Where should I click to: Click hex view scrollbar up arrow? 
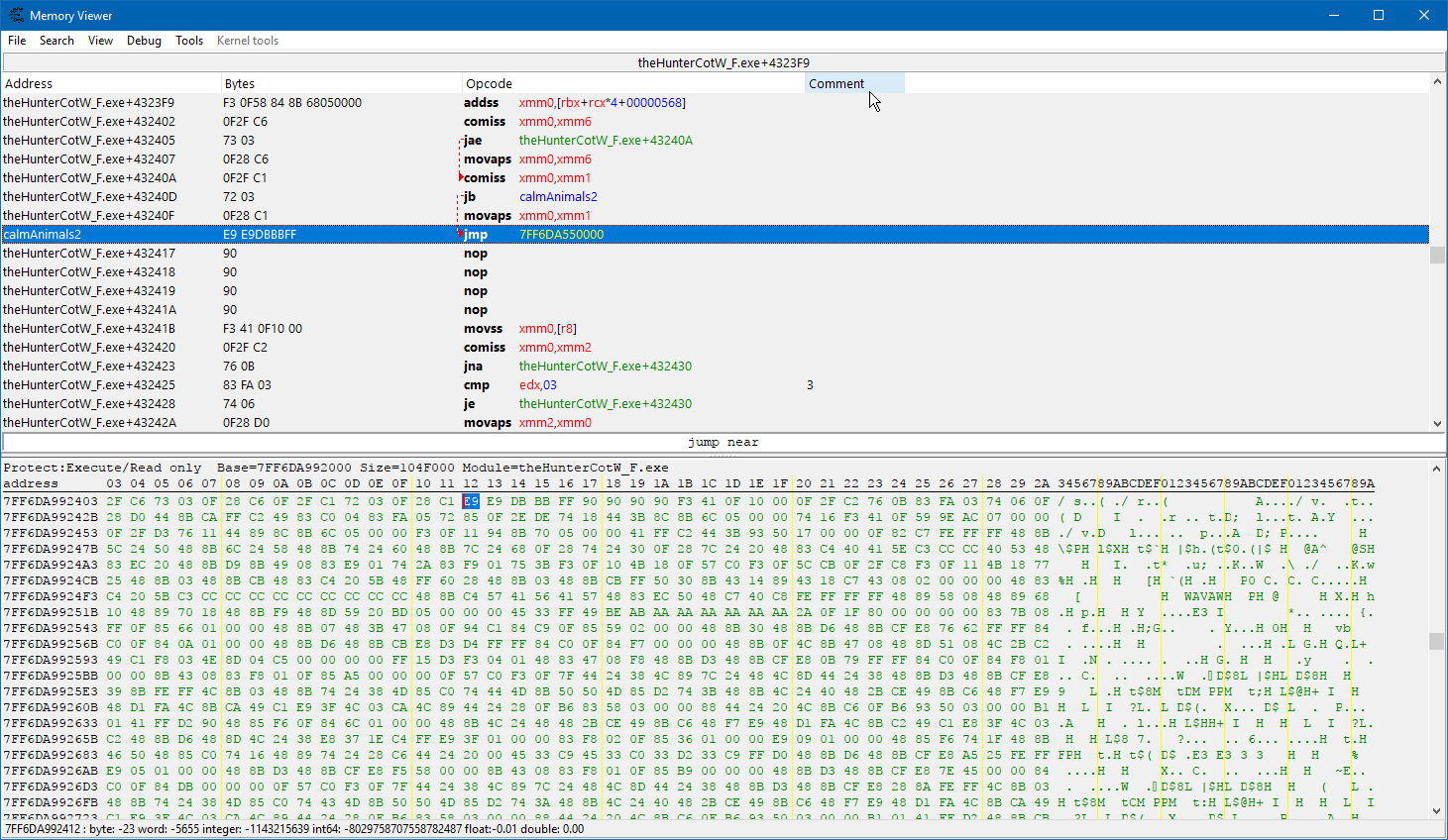pyautogui.click(x=1437, y=467)
